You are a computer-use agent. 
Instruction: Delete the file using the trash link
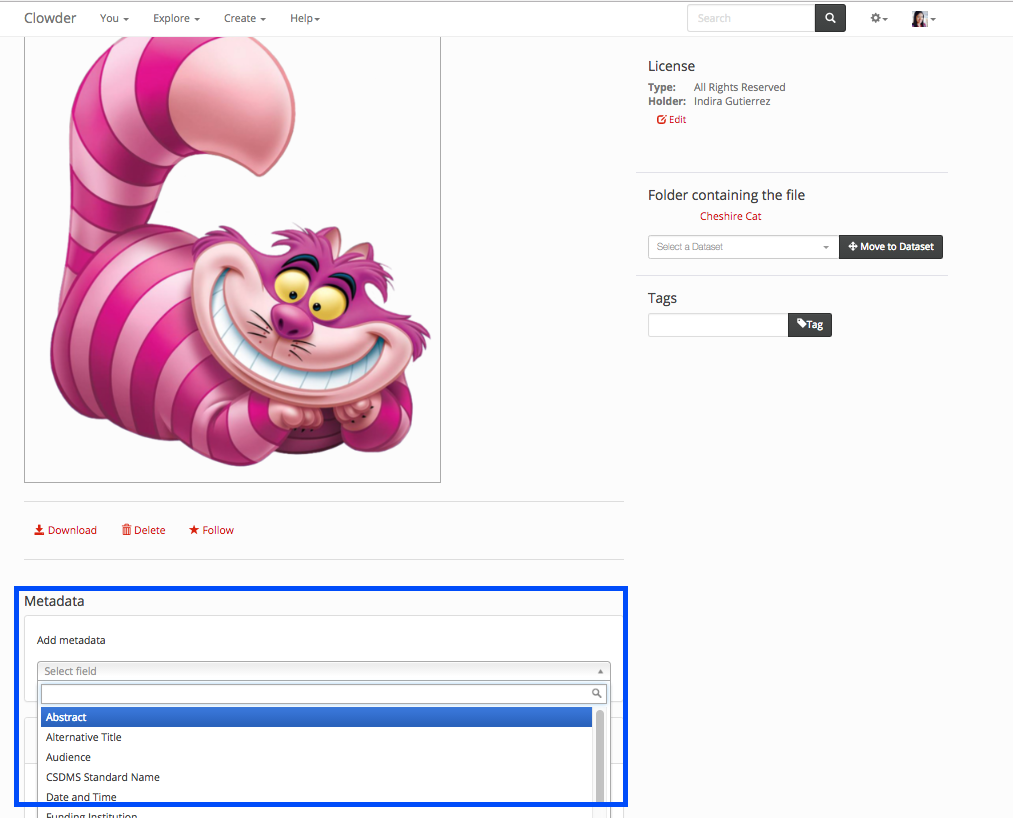[144, 530]
